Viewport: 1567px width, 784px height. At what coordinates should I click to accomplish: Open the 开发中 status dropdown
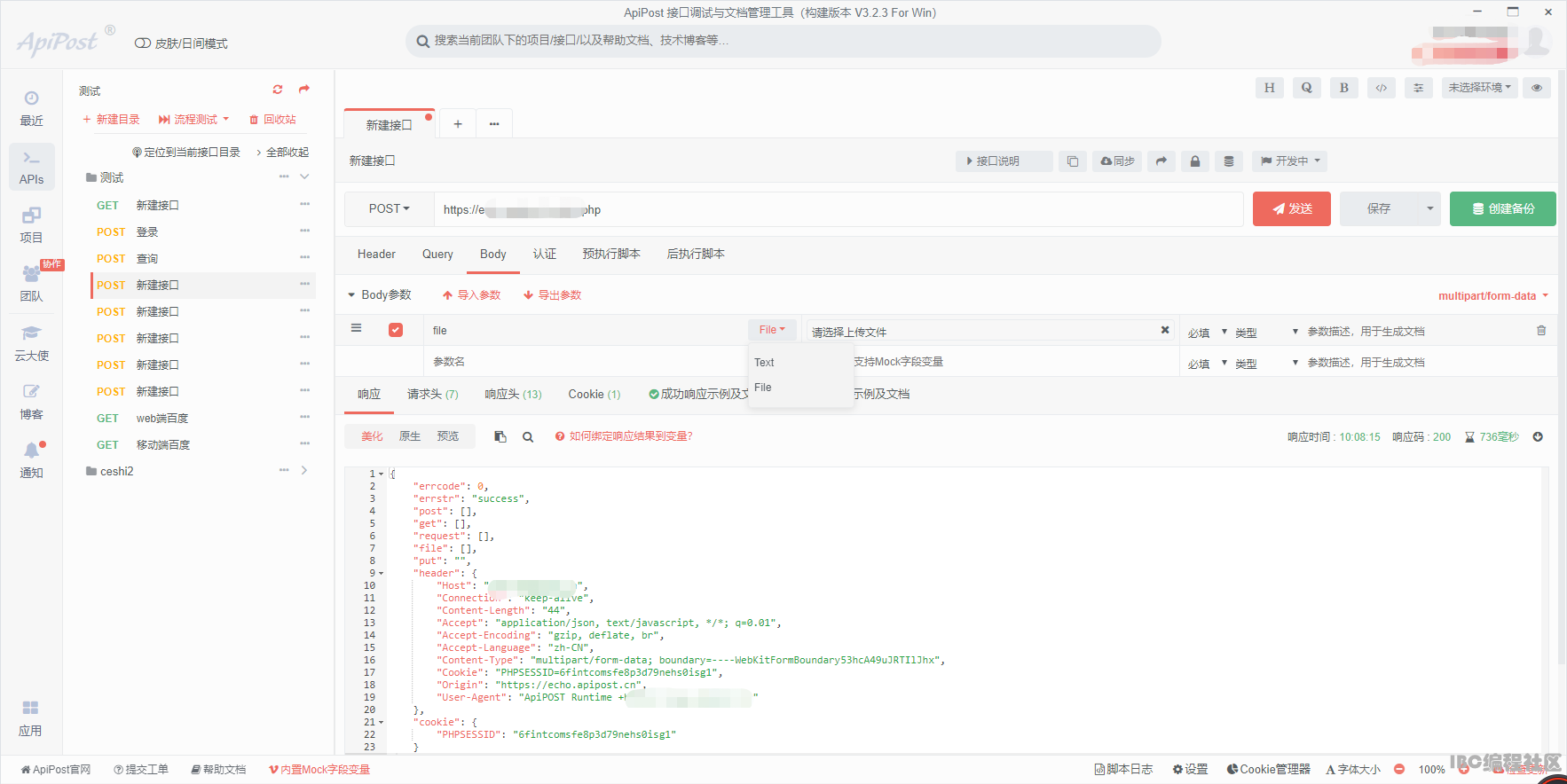[x=1291, y=161]
